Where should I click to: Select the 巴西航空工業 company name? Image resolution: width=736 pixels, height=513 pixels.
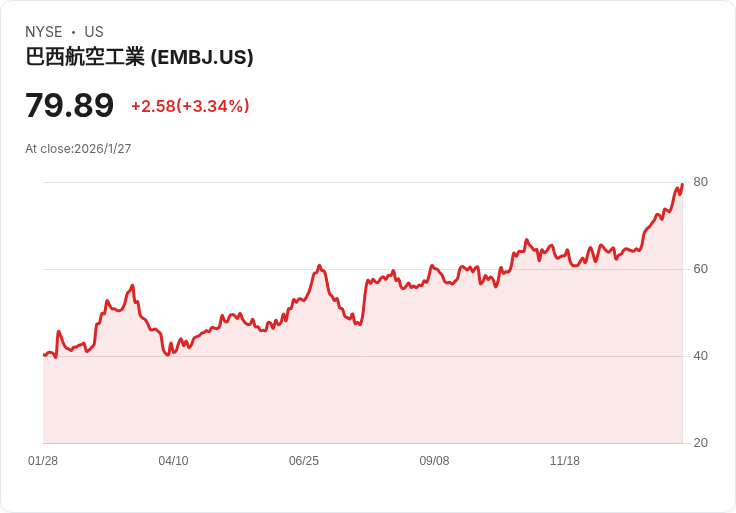click(85, 57)
